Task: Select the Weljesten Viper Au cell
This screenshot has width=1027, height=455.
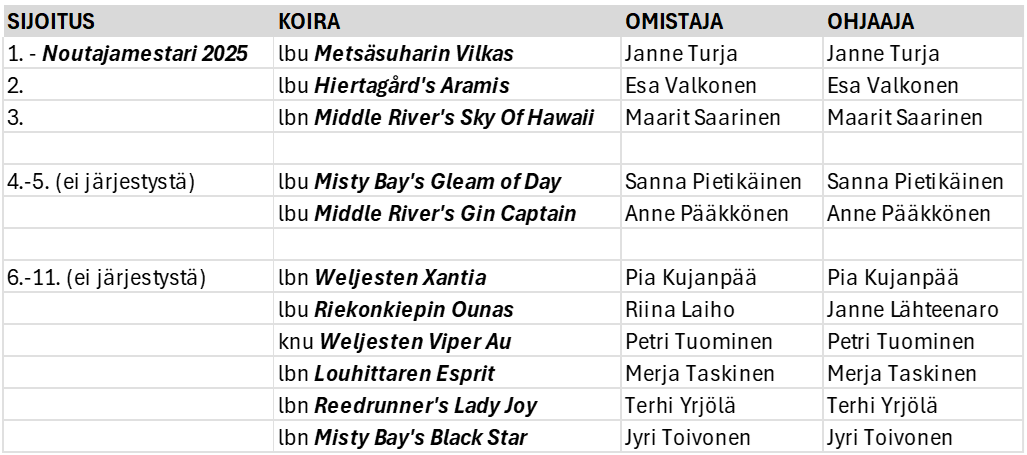Action: tap(447, 342)
